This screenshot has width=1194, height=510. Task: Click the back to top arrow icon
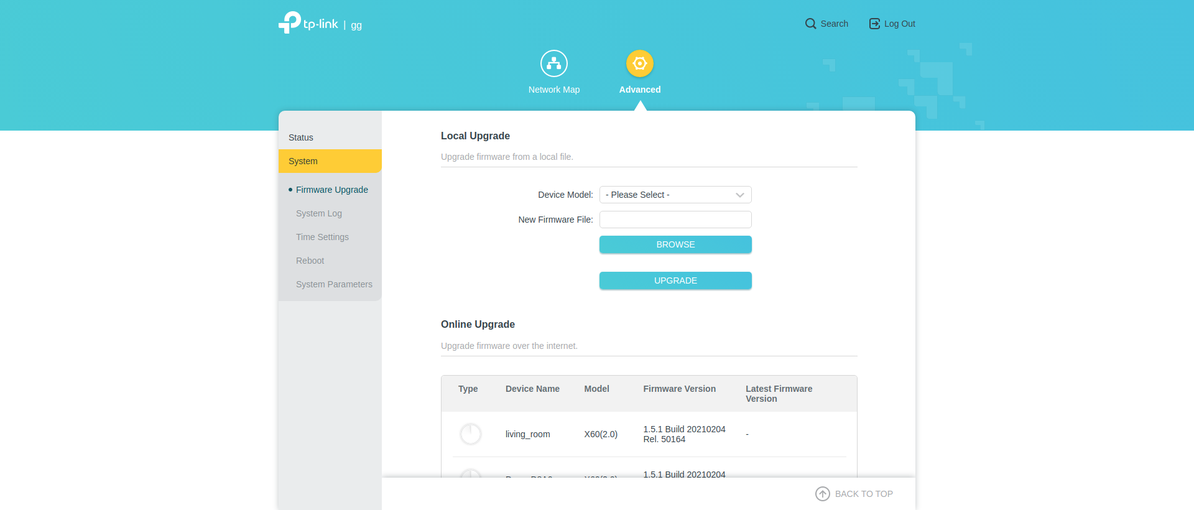point(822,494)
